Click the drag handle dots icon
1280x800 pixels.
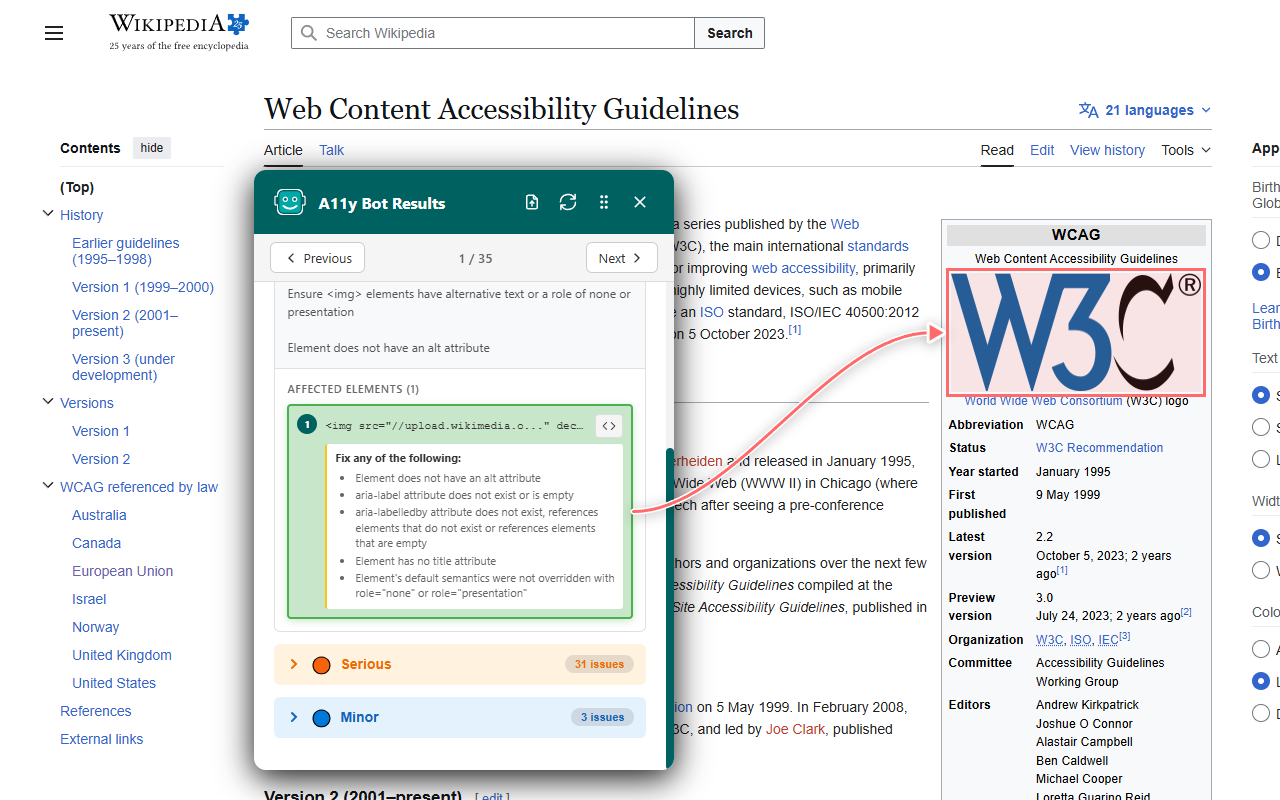pos(604,202)
